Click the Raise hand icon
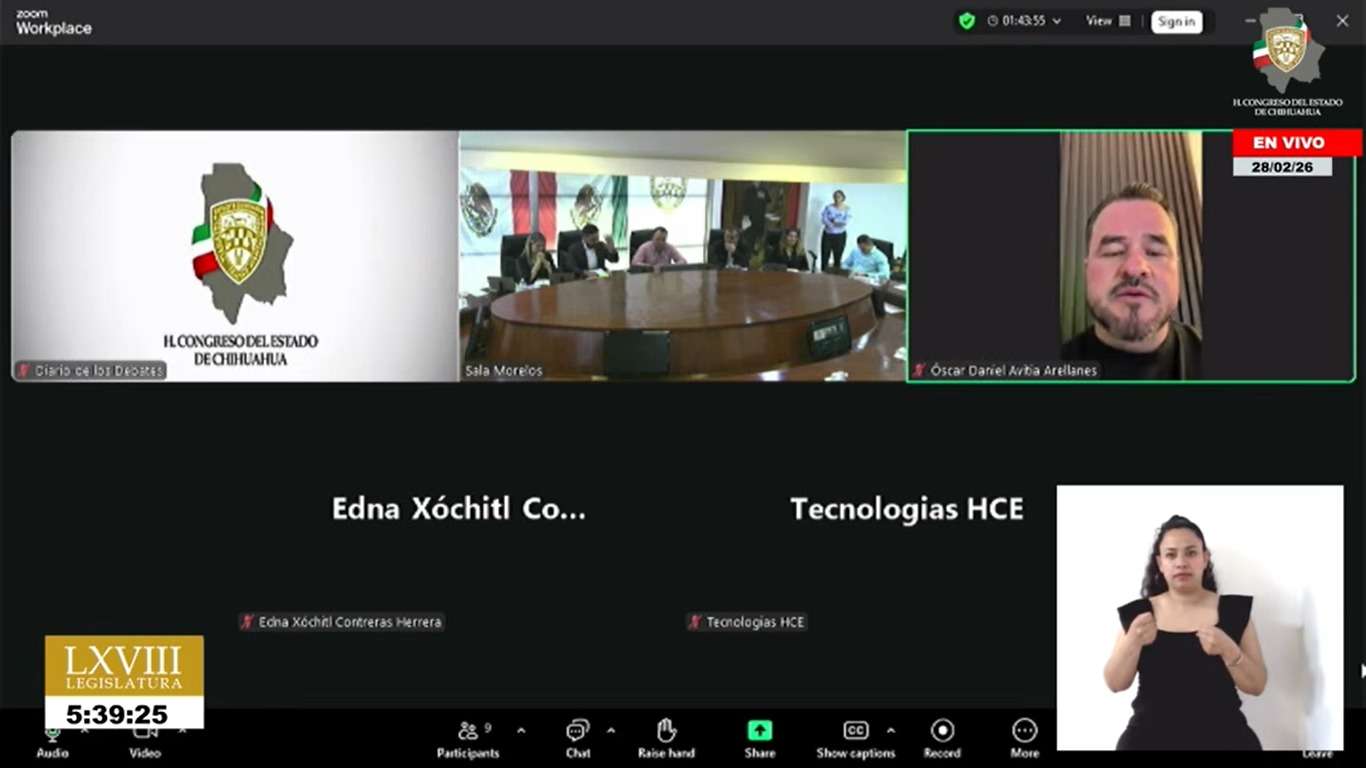 pyautogui.click(x=666, y=738)
